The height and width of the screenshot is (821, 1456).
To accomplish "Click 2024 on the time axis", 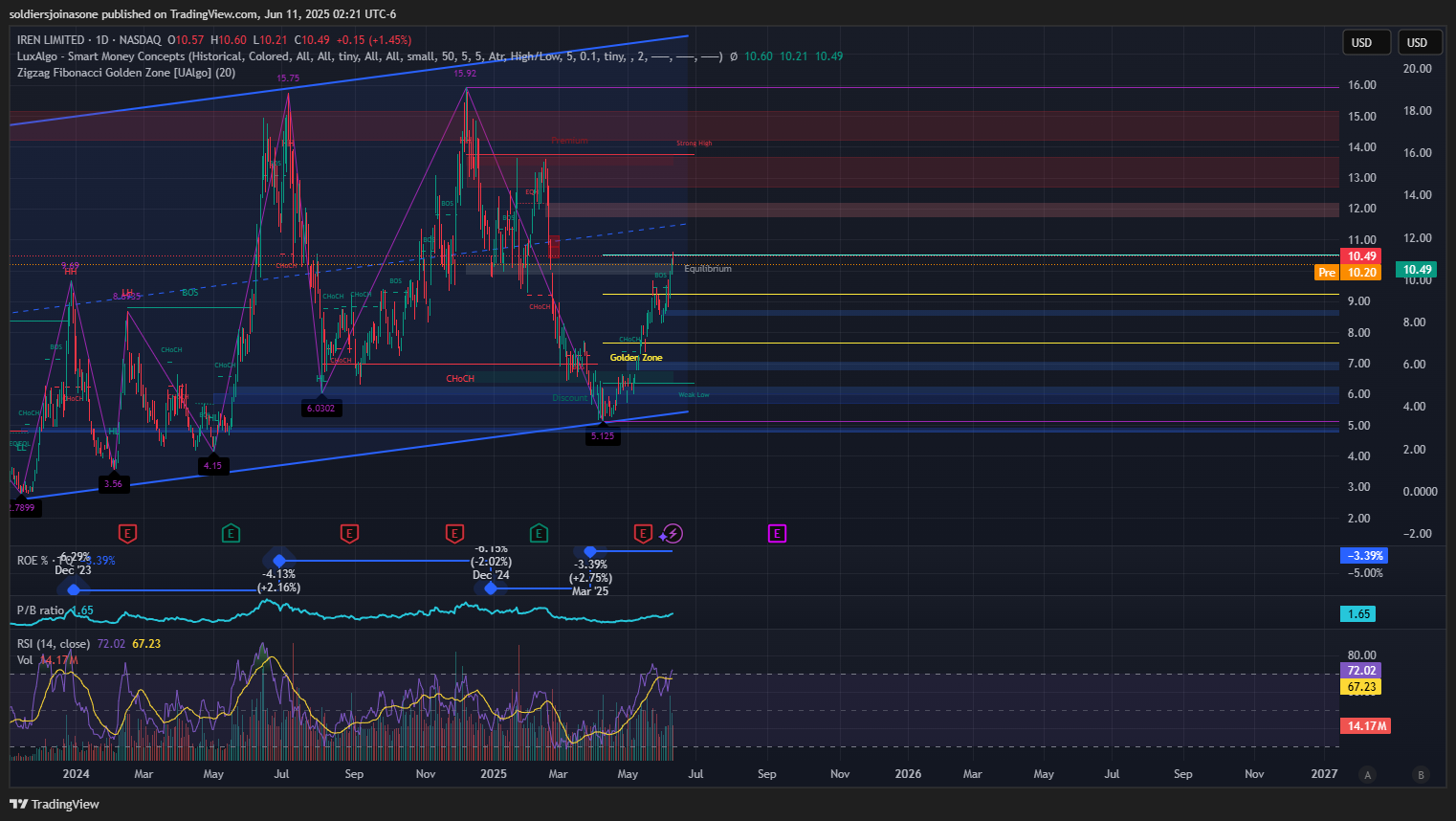I will tap(76, 774).
